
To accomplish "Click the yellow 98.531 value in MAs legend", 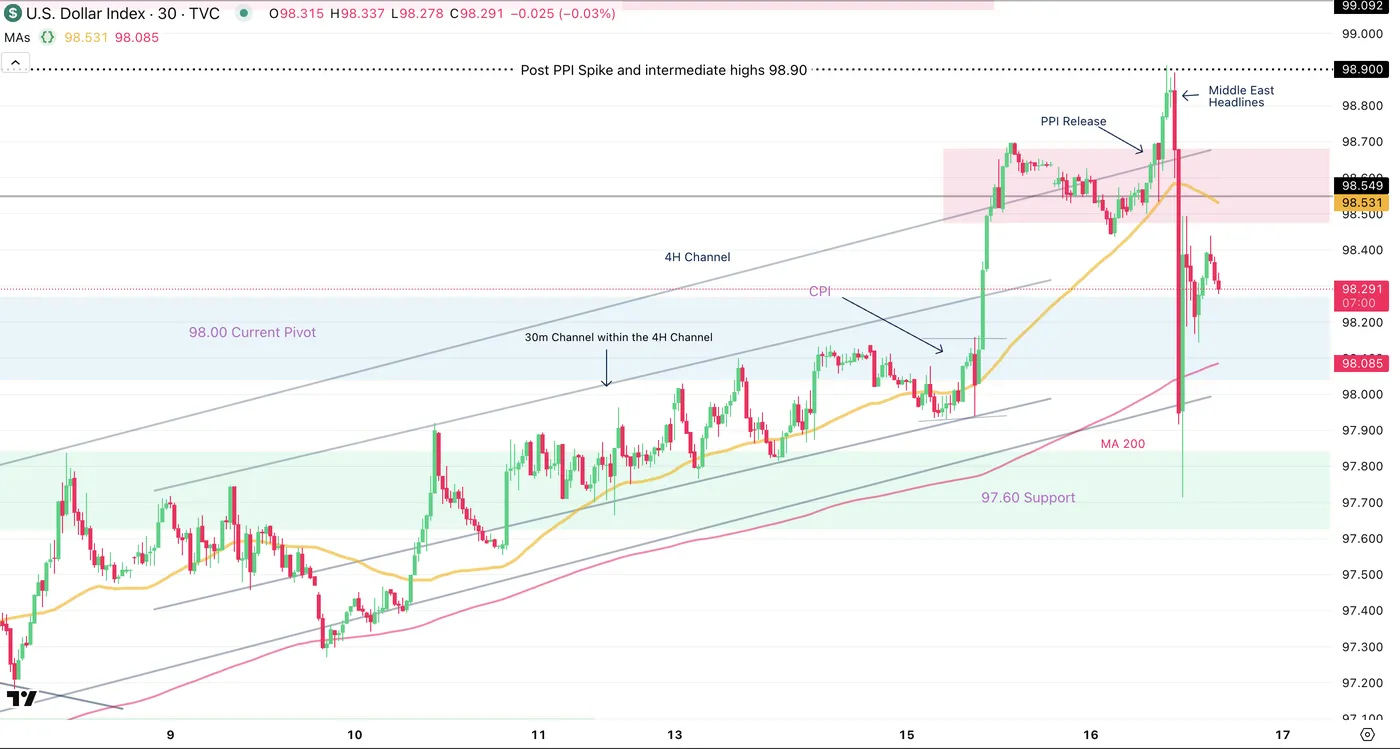I will coord(86,38).
